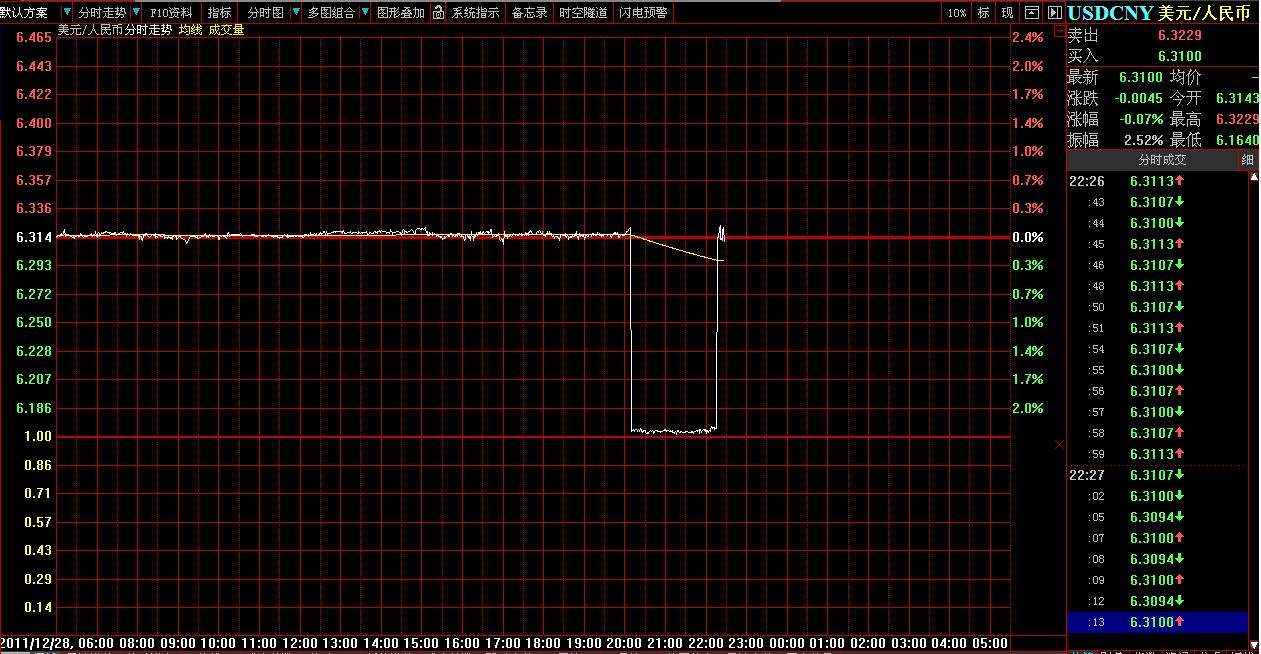Image resolution: width=1261 pixels, height=654 pixels.
Task: Launch 时空隧道 from the toolbar
Action: (583, 13)
